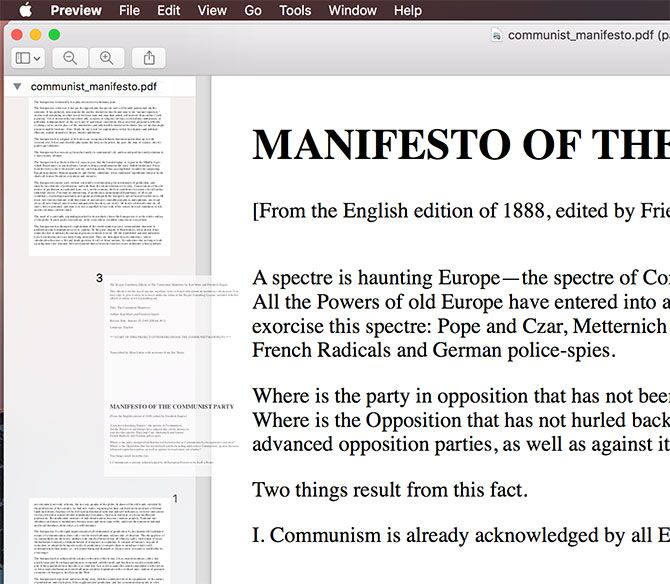This screenshot has height=584, width=670.
Task: Select the first page thumbnail in the sidebar
Action: [100, 176]
